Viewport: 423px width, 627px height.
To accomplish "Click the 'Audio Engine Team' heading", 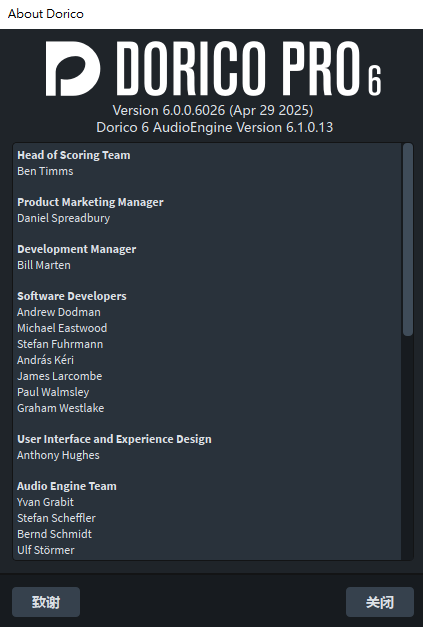I will [67, 486].
